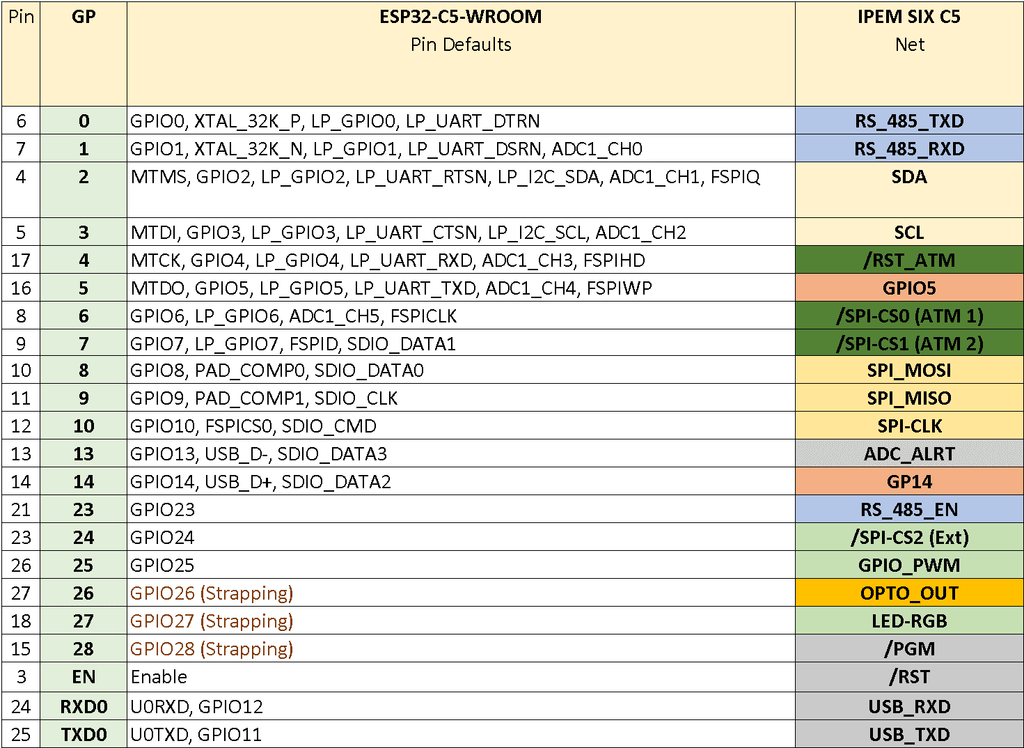The image size is (1024, 748).
Task: Select the U0RXD, GPIO12 cell
Action: tap(461, 706)
